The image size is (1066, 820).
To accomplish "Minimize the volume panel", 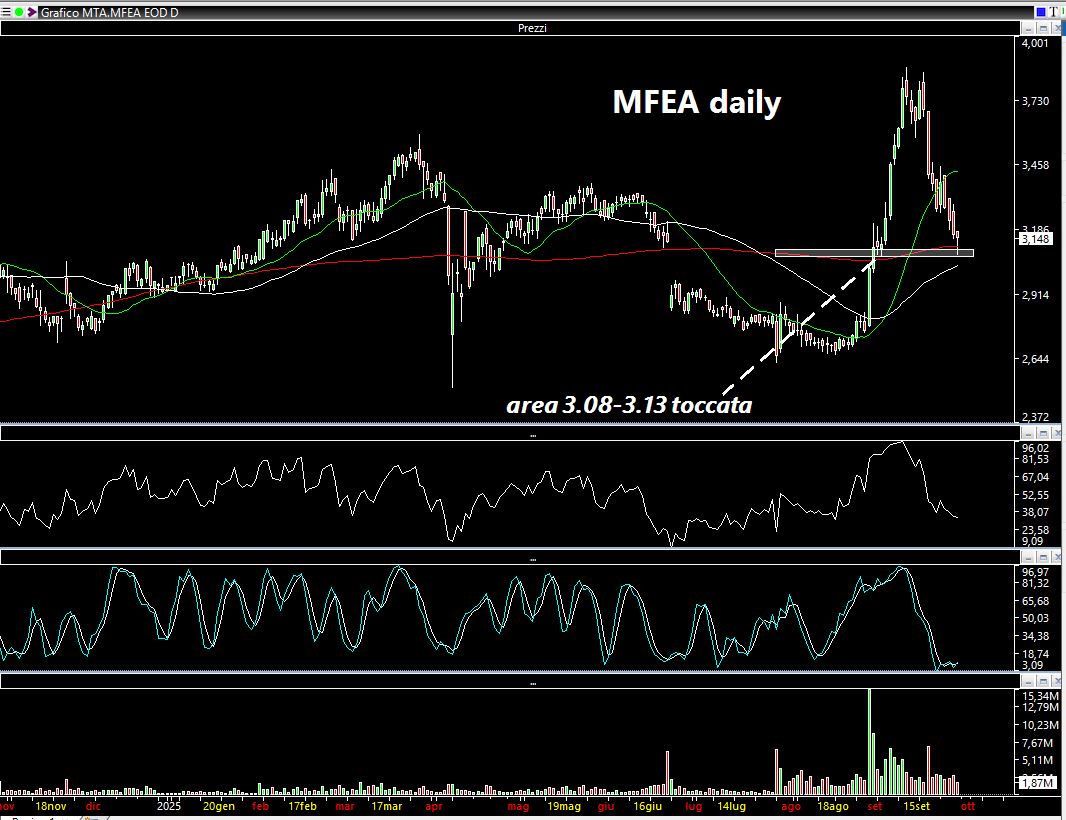I will pyautogui.click(x=1029, y=681).
